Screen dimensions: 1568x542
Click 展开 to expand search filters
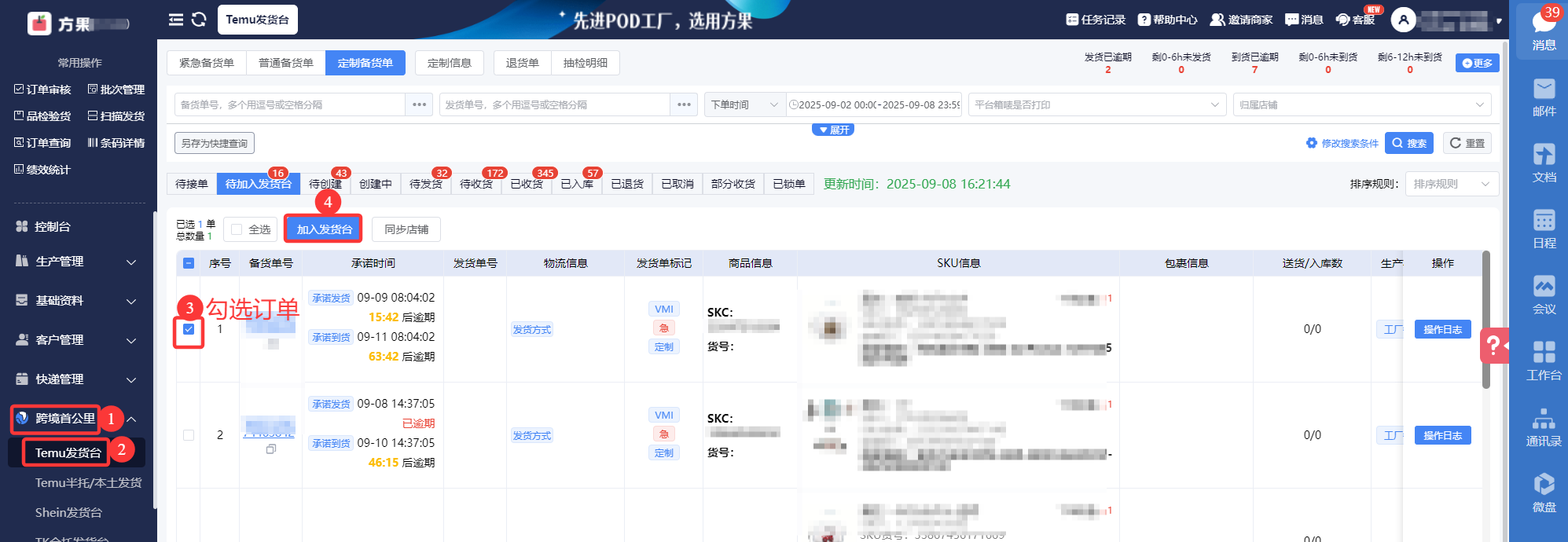tap(833, 130)
